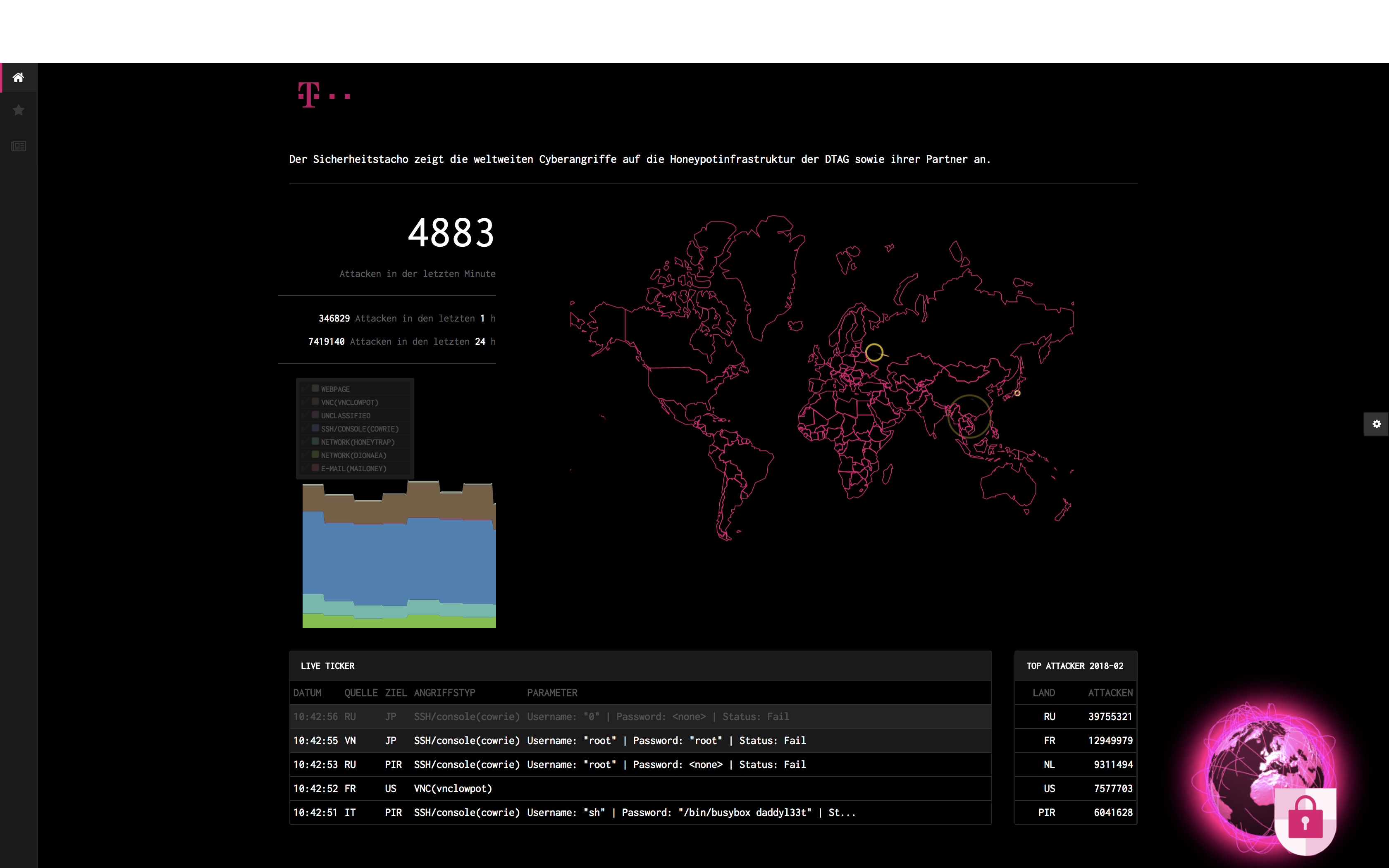Toggle the NETWORK(HONEYTRAP) legend checkbox
The image size is (1389, 868).
tap(305, 441)
